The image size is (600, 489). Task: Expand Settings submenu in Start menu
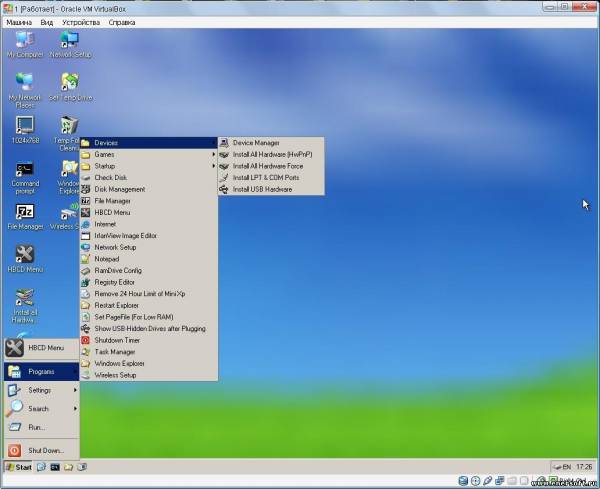tap(41, 390)
